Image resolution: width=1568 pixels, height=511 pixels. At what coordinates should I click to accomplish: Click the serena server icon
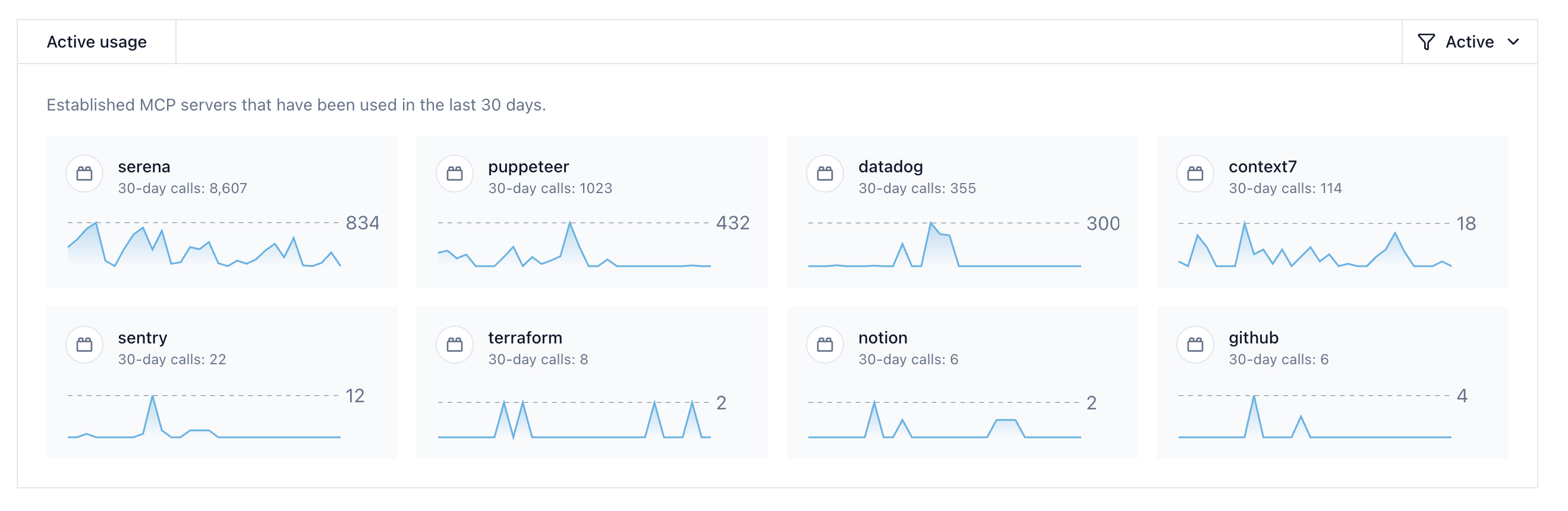coord(84,174)
